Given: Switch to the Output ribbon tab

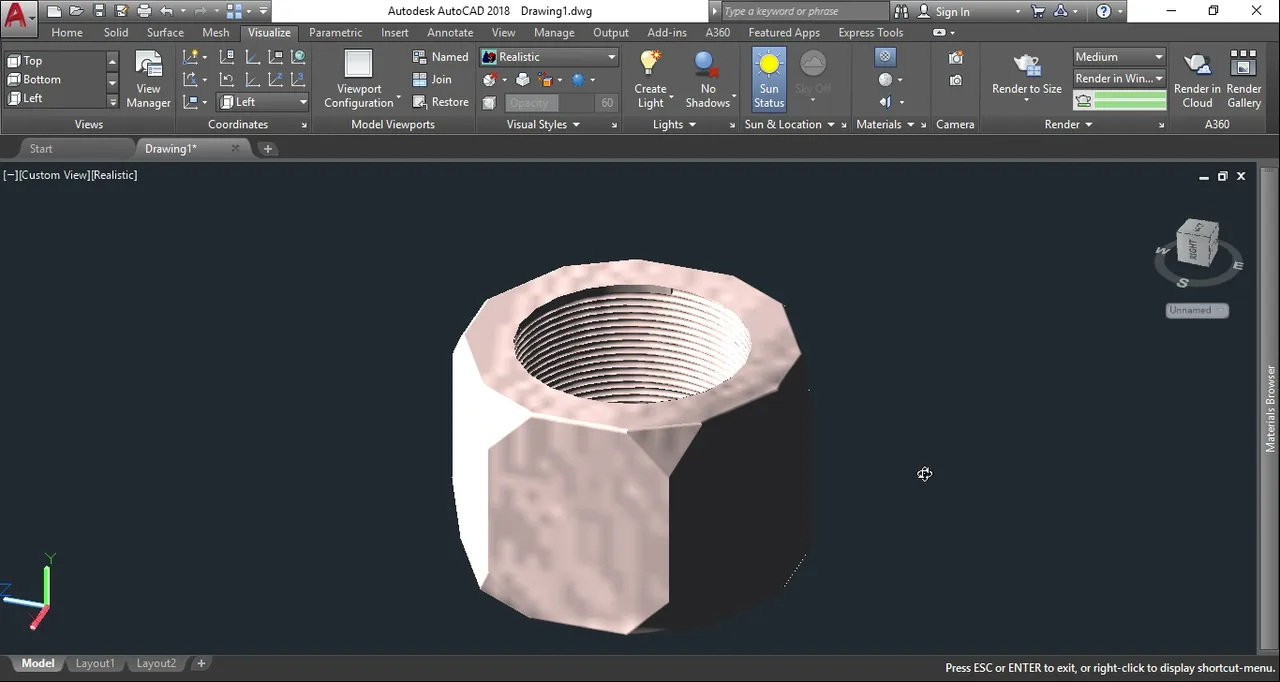Looking at the screenshot, I should (611, 32).
